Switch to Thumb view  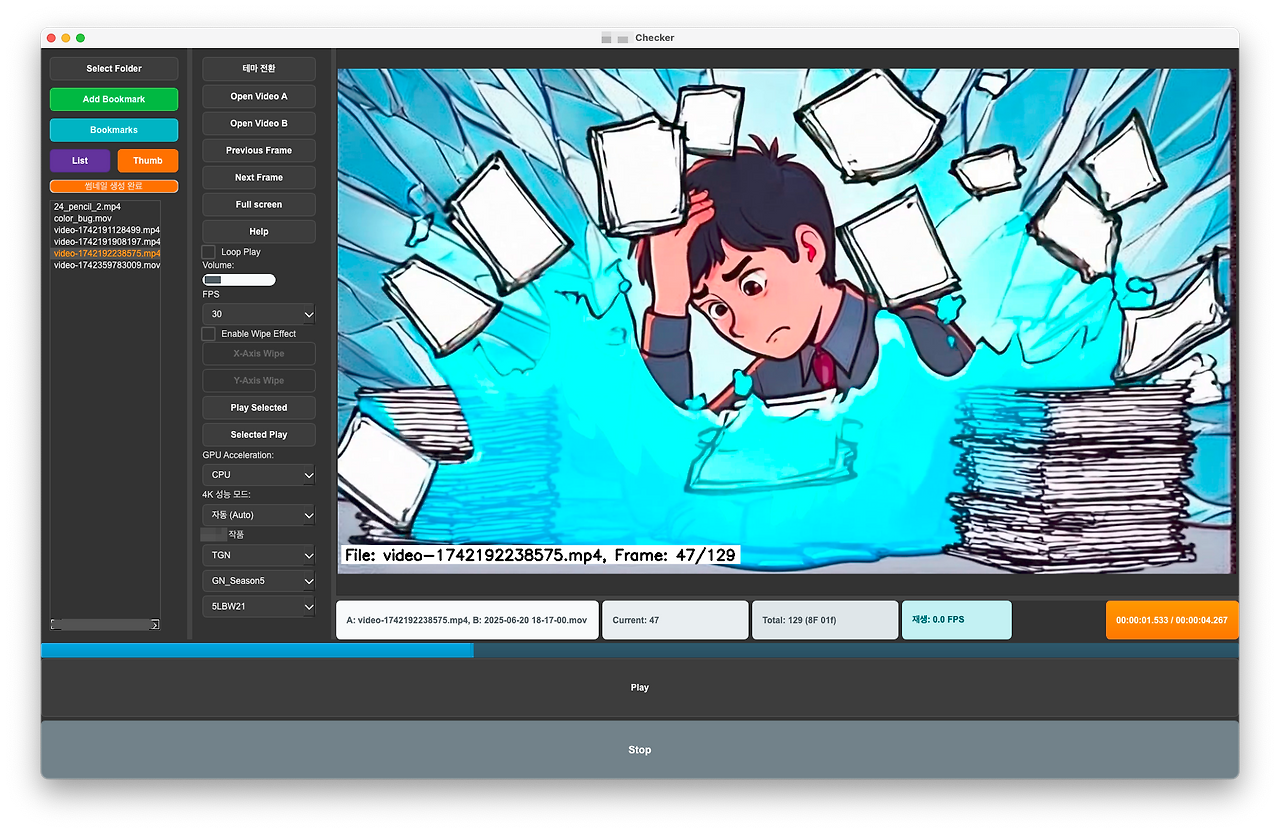148,160
